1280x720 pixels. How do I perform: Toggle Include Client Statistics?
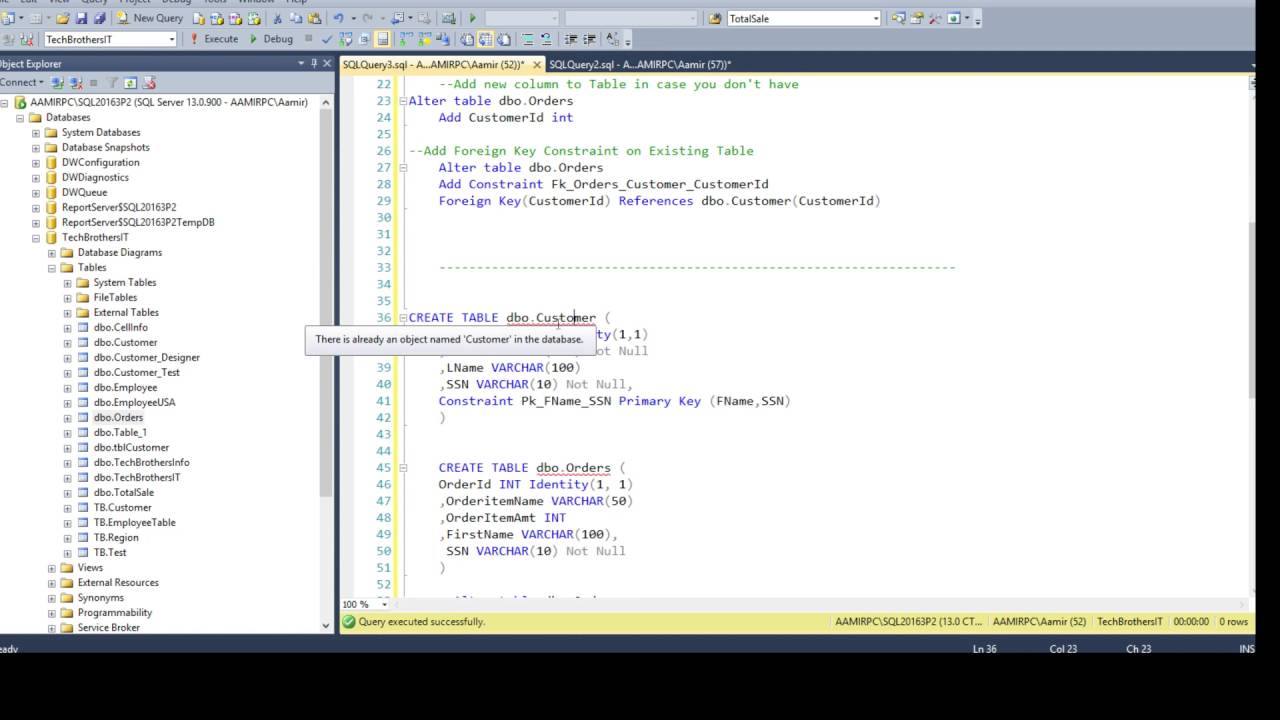coord(442,39)
